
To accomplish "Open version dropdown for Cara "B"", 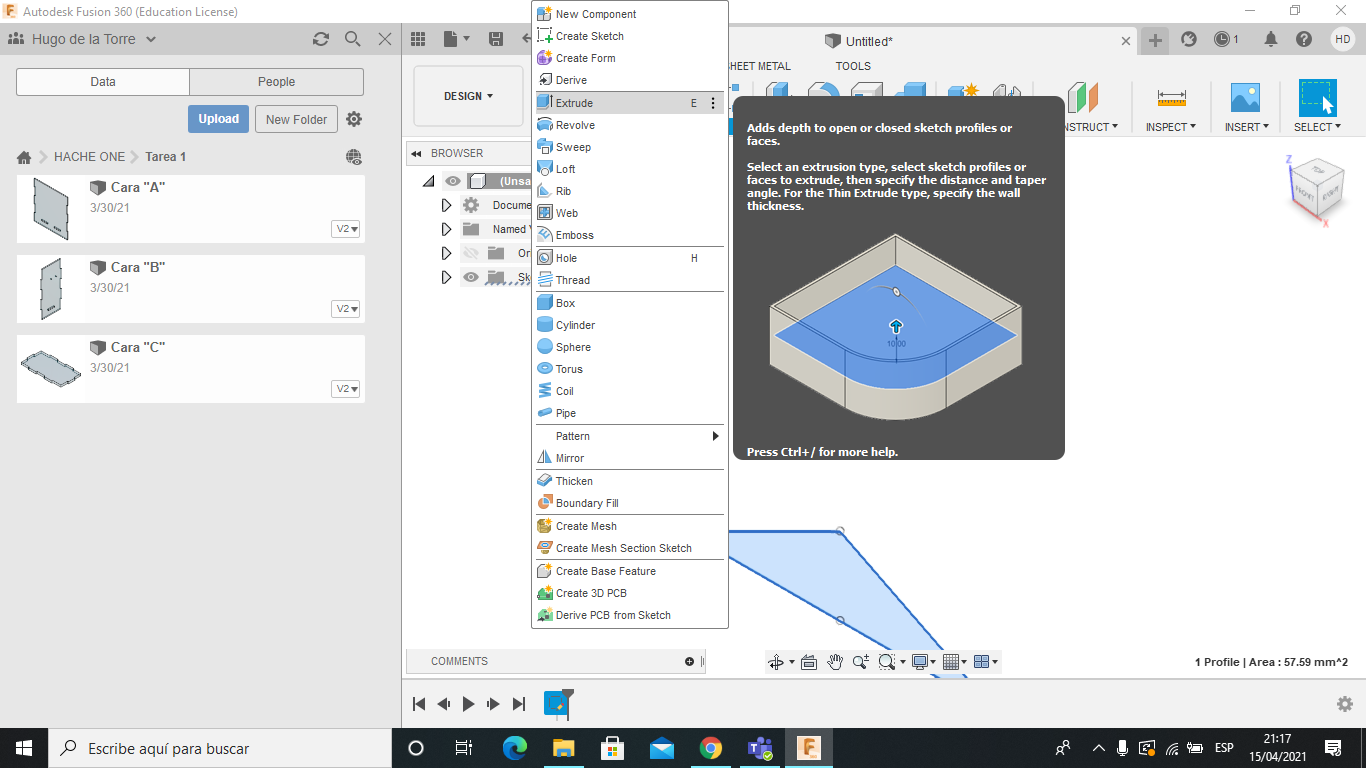I will (x=346, y=309).
